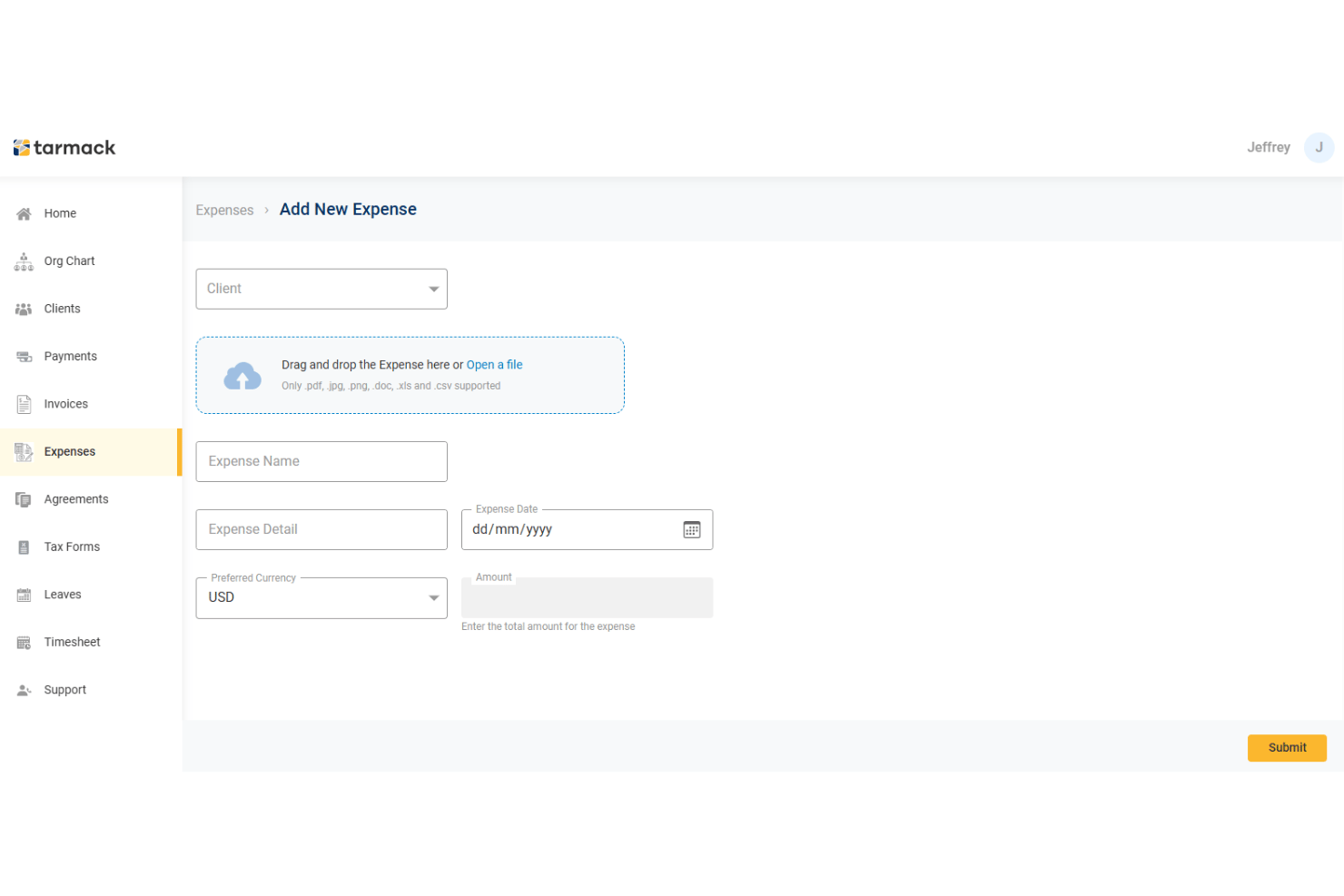The image size is (1344, 896).
Task: Go to Tax Forms page
Action: [91, 547]
